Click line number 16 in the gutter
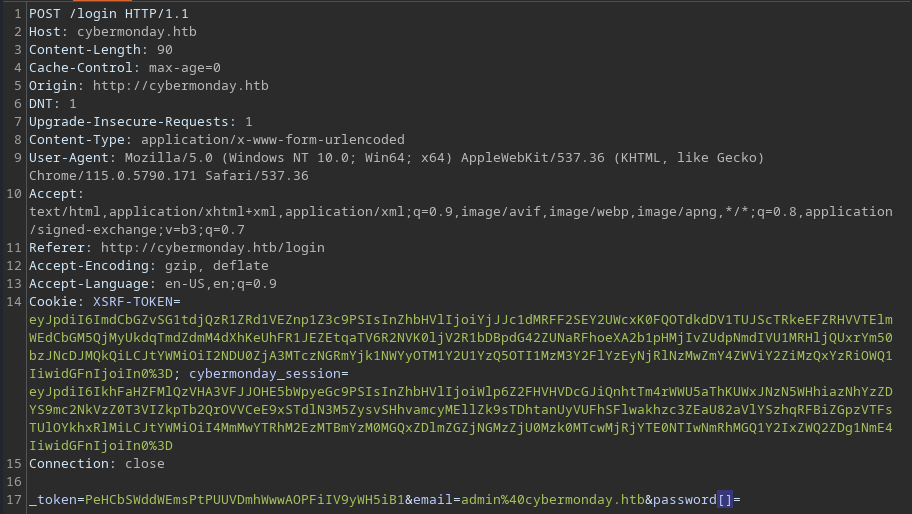Screen dimensions: 912x514 point(14,482)
